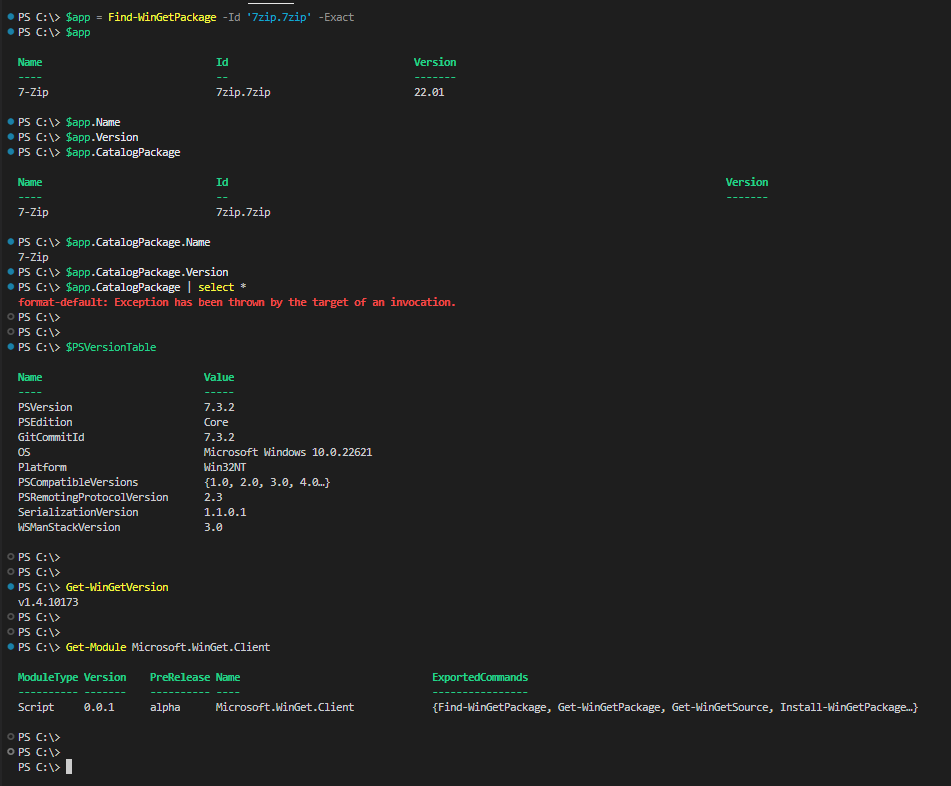Click the 22.01 version value

[x=429, y=92]
